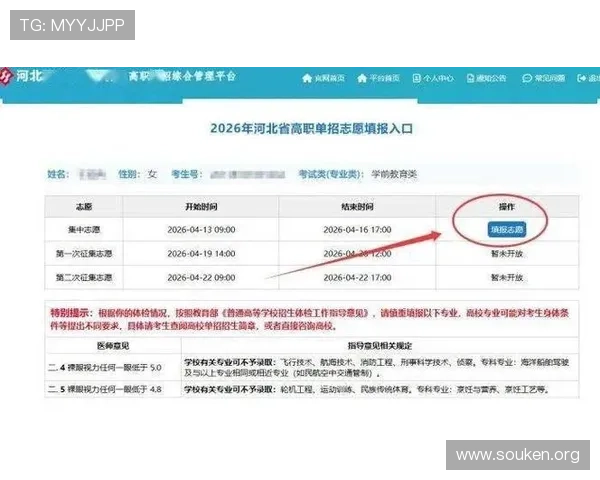Click the blurred 考生号 value
This screenshot has height=480, width=600.
point(248,175)
